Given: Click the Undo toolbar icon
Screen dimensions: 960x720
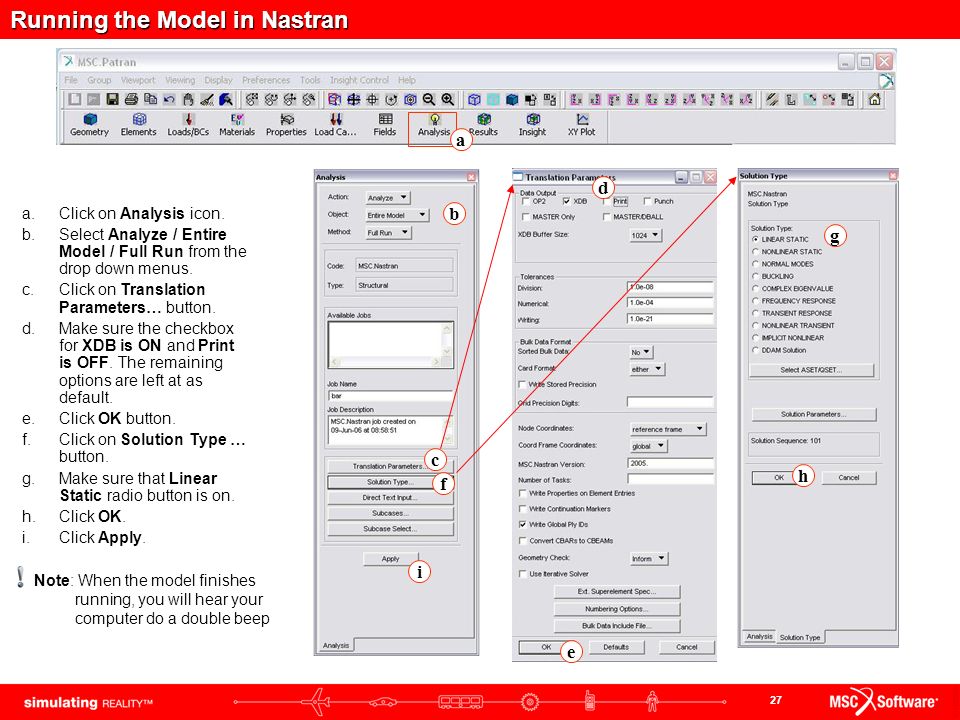Looking at the screenshot, I should 169,99.
